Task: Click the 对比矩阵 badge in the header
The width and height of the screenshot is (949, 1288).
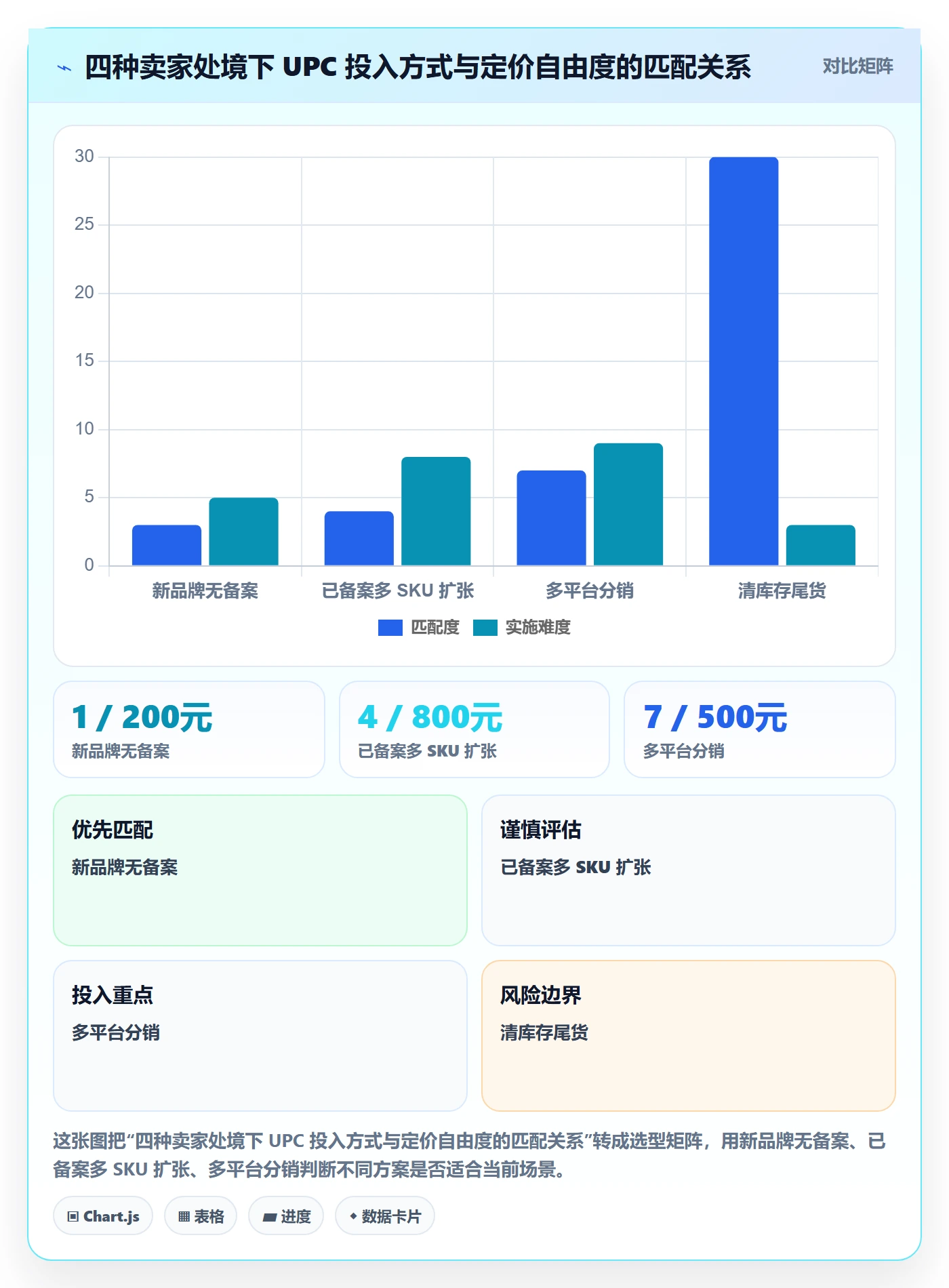Action: click(x=857, y=66)
